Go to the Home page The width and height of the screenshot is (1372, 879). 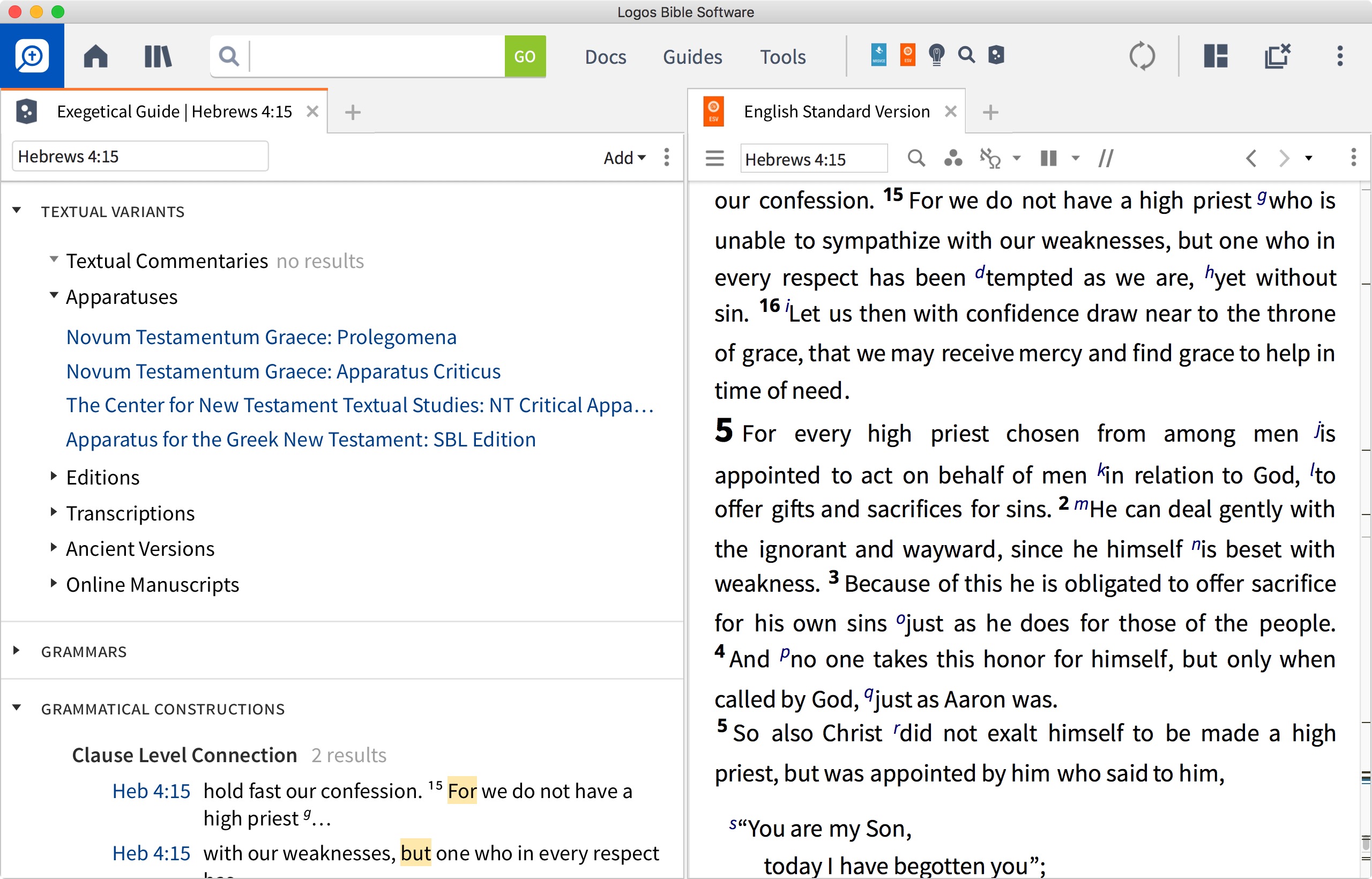tap(96, 56)
